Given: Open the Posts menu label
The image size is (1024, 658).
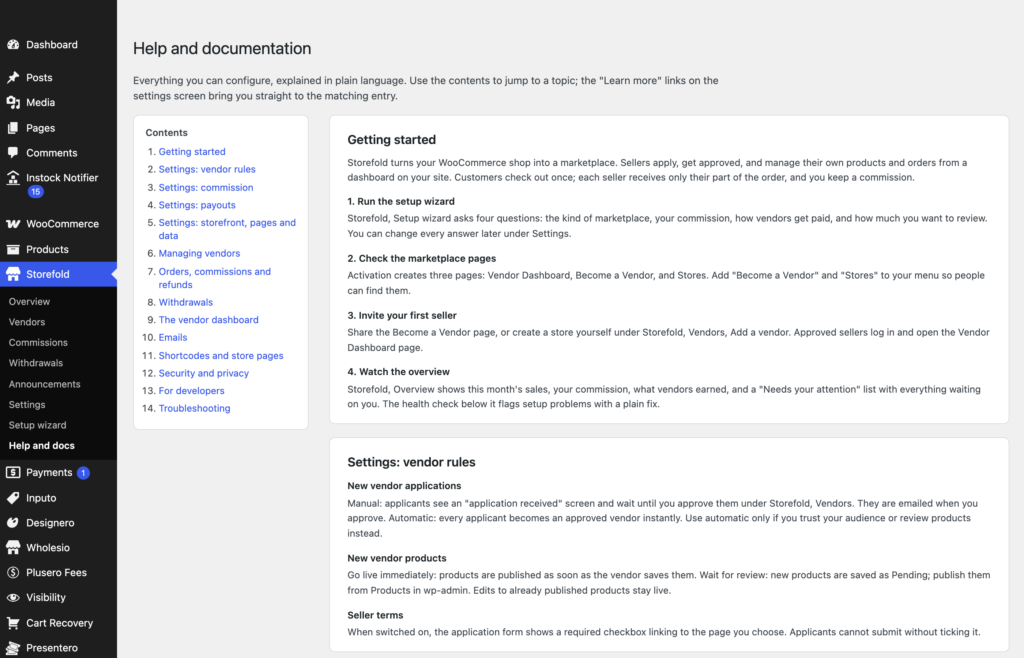Looking at the screenshot, I should click(39, 77).
